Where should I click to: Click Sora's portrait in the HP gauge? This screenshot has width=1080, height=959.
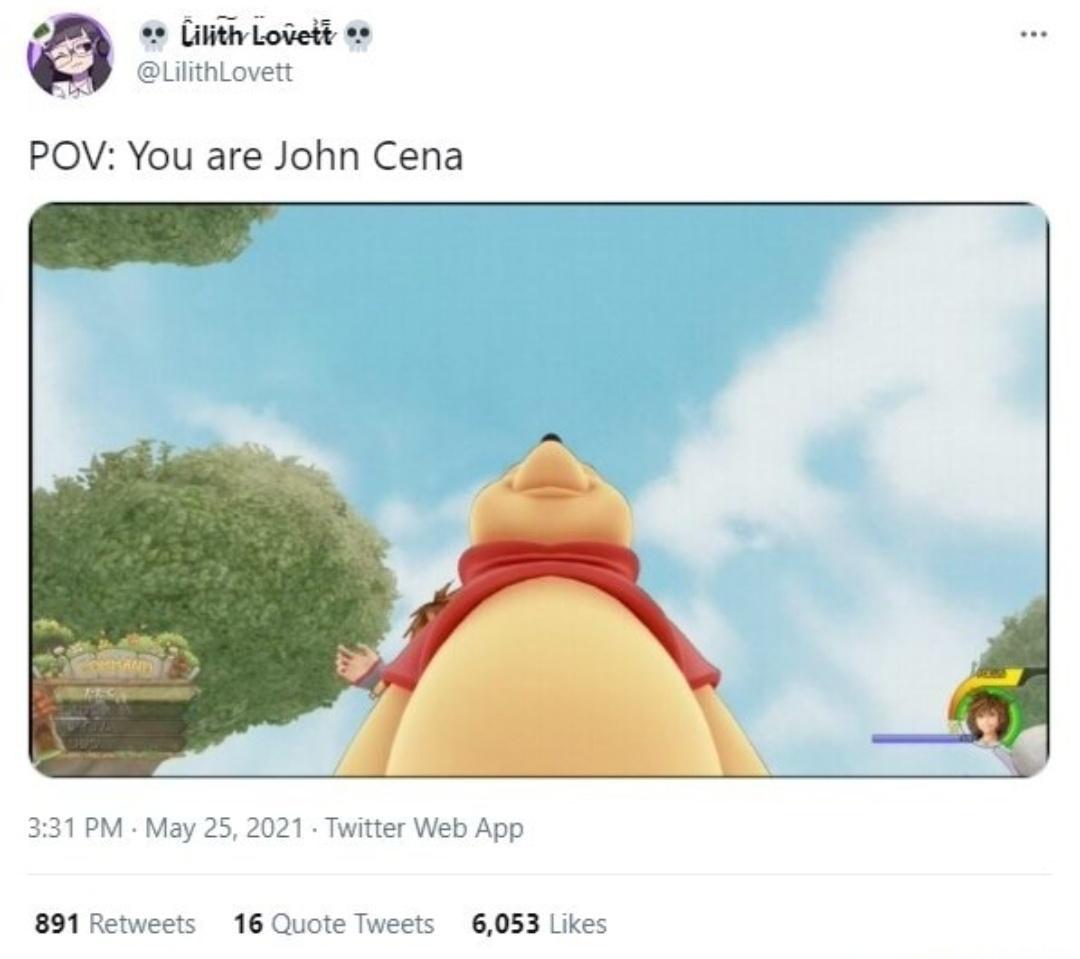point(984,719)
